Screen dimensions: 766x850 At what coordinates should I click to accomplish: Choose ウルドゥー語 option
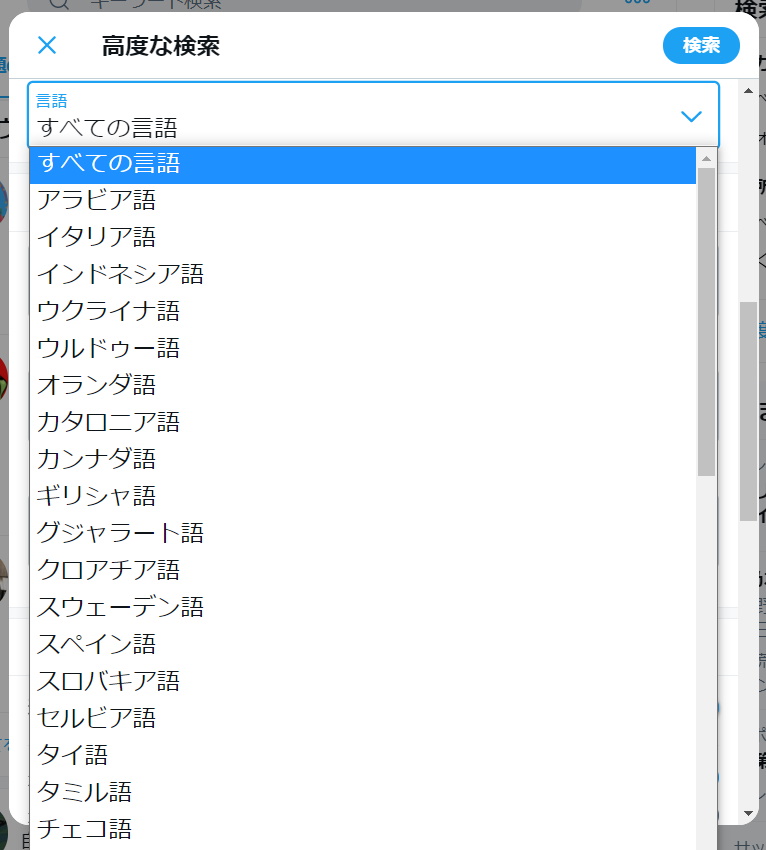[x=108, y=348]
